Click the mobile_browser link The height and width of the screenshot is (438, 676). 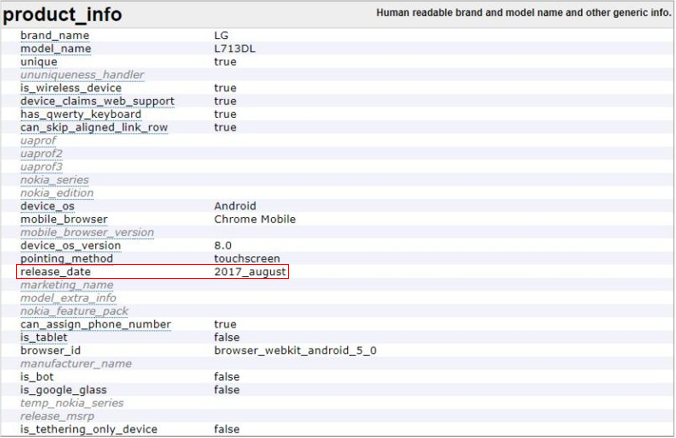pyautogui.click(x=64, y=219)
